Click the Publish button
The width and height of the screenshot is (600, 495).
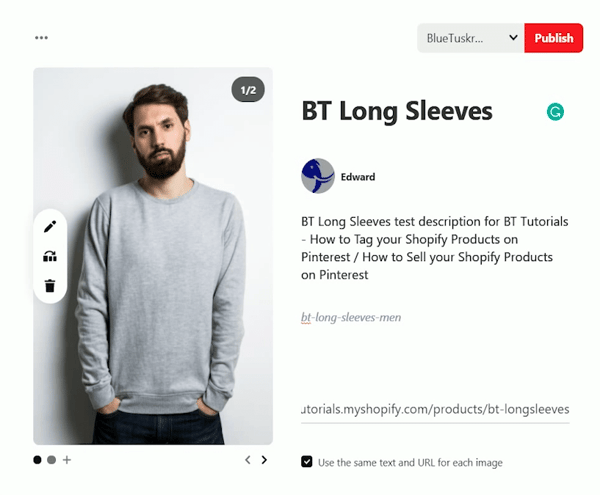coord(554,38)
